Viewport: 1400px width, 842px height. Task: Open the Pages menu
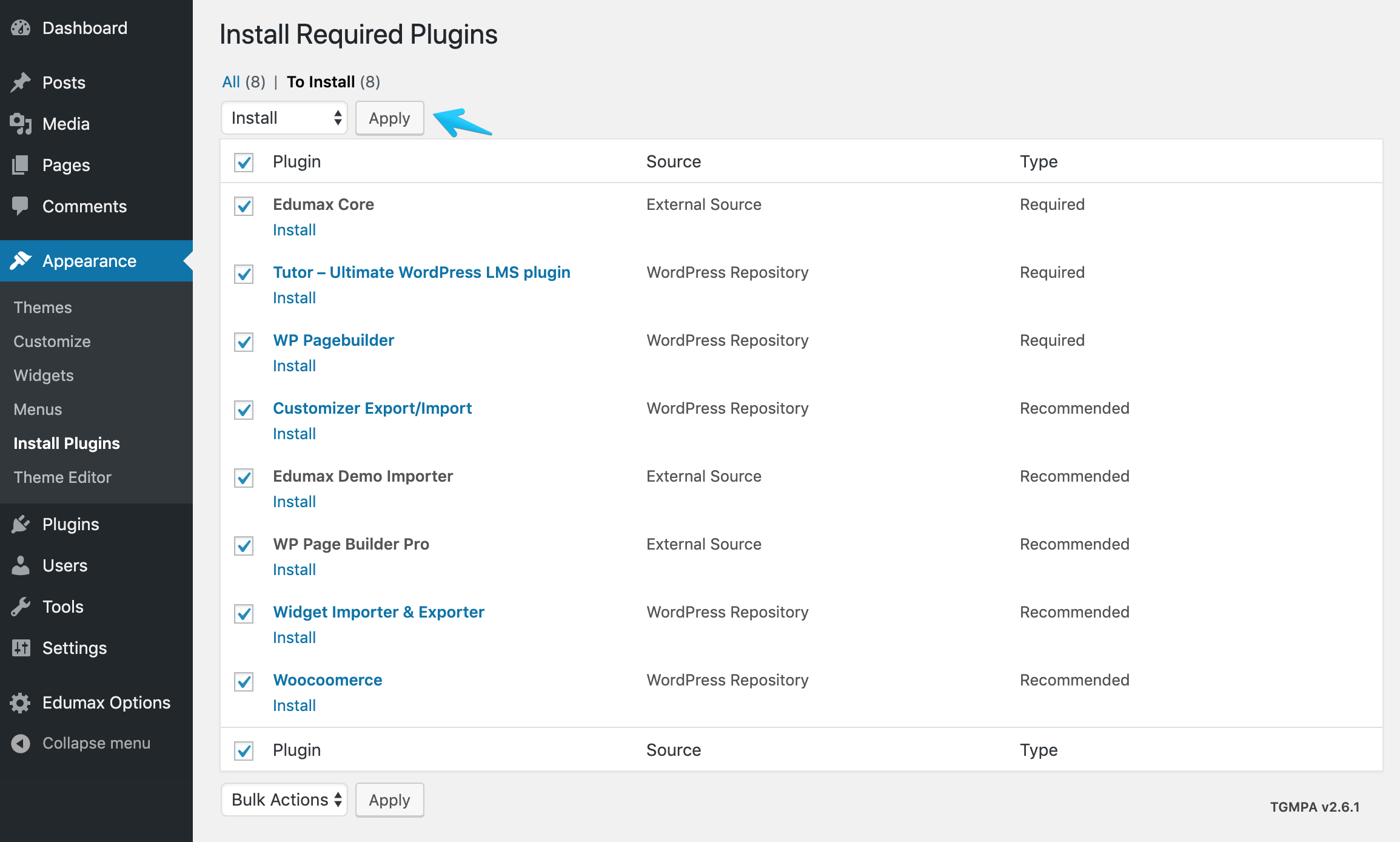96,165
